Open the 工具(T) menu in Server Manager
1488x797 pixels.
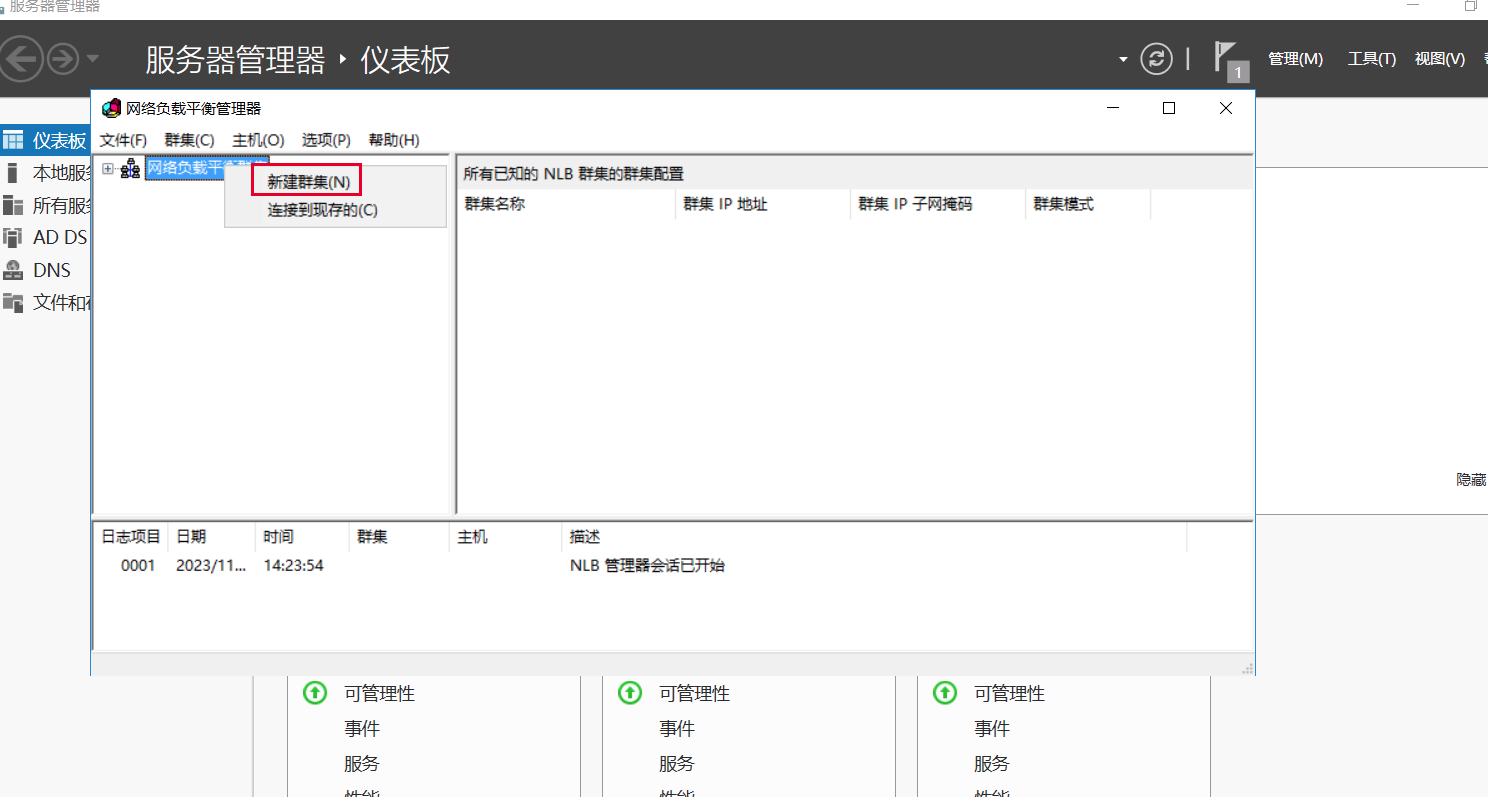click(1371, 59)
